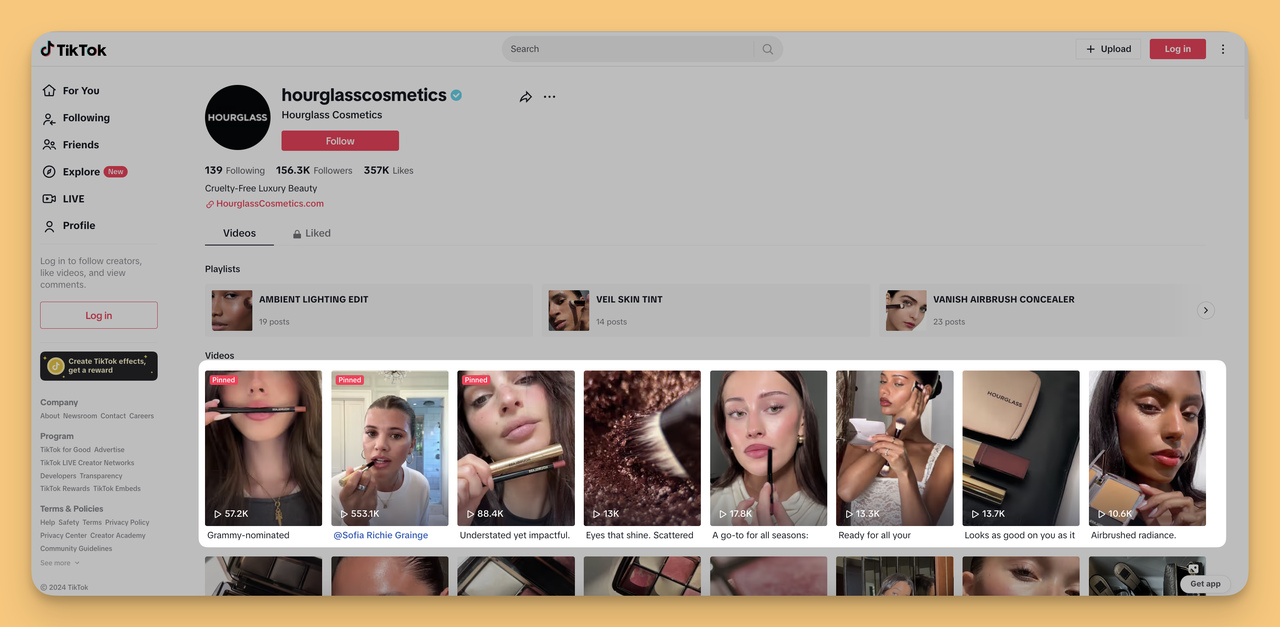Open Community Guidelines link
The width and height of the screenshot is (1280, 627).
[76, 549]
